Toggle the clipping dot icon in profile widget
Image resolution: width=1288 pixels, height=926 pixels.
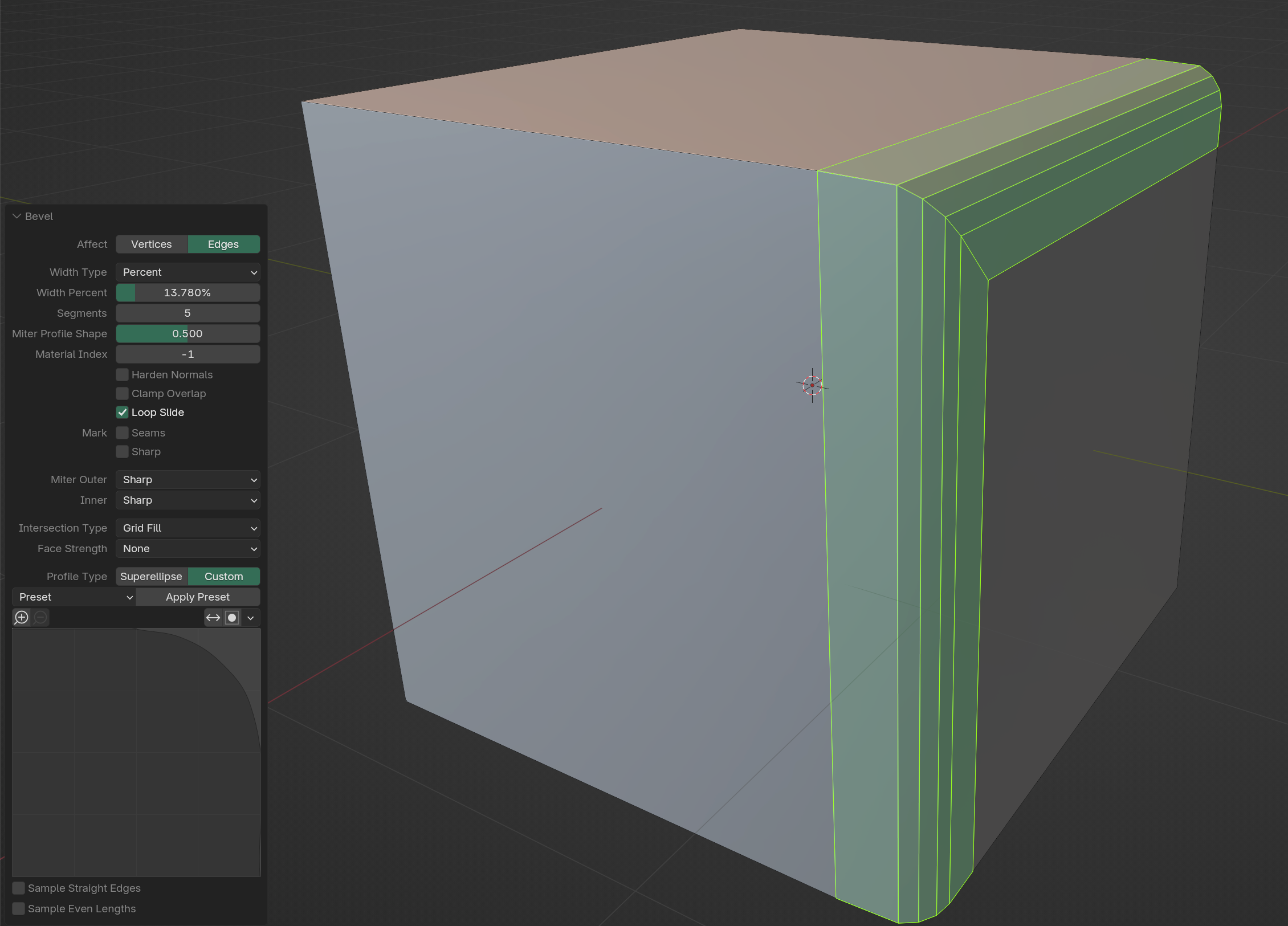tap(232, 618)
